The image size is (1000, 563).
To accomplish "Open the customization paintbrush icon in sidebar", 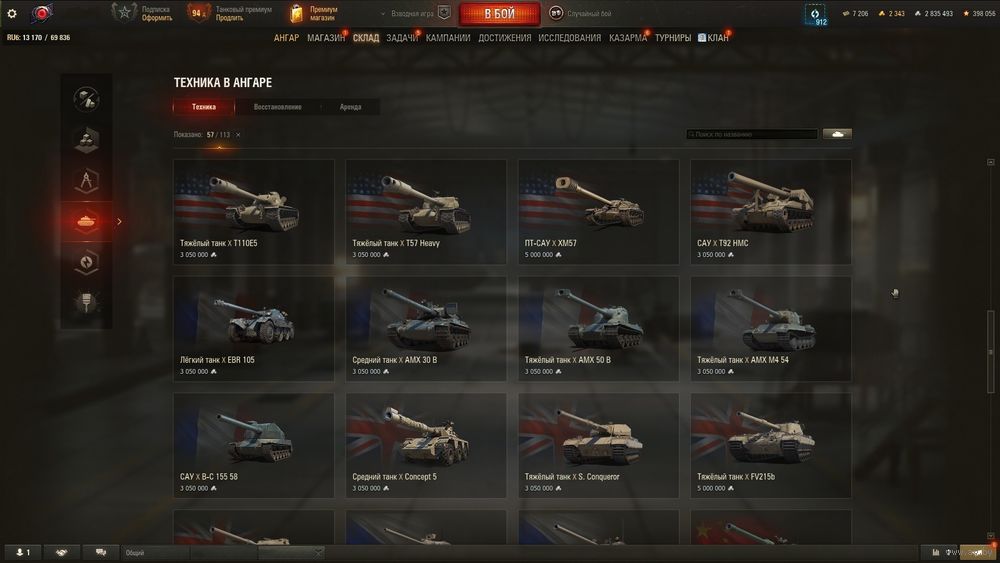I will [x=86, y=302].
